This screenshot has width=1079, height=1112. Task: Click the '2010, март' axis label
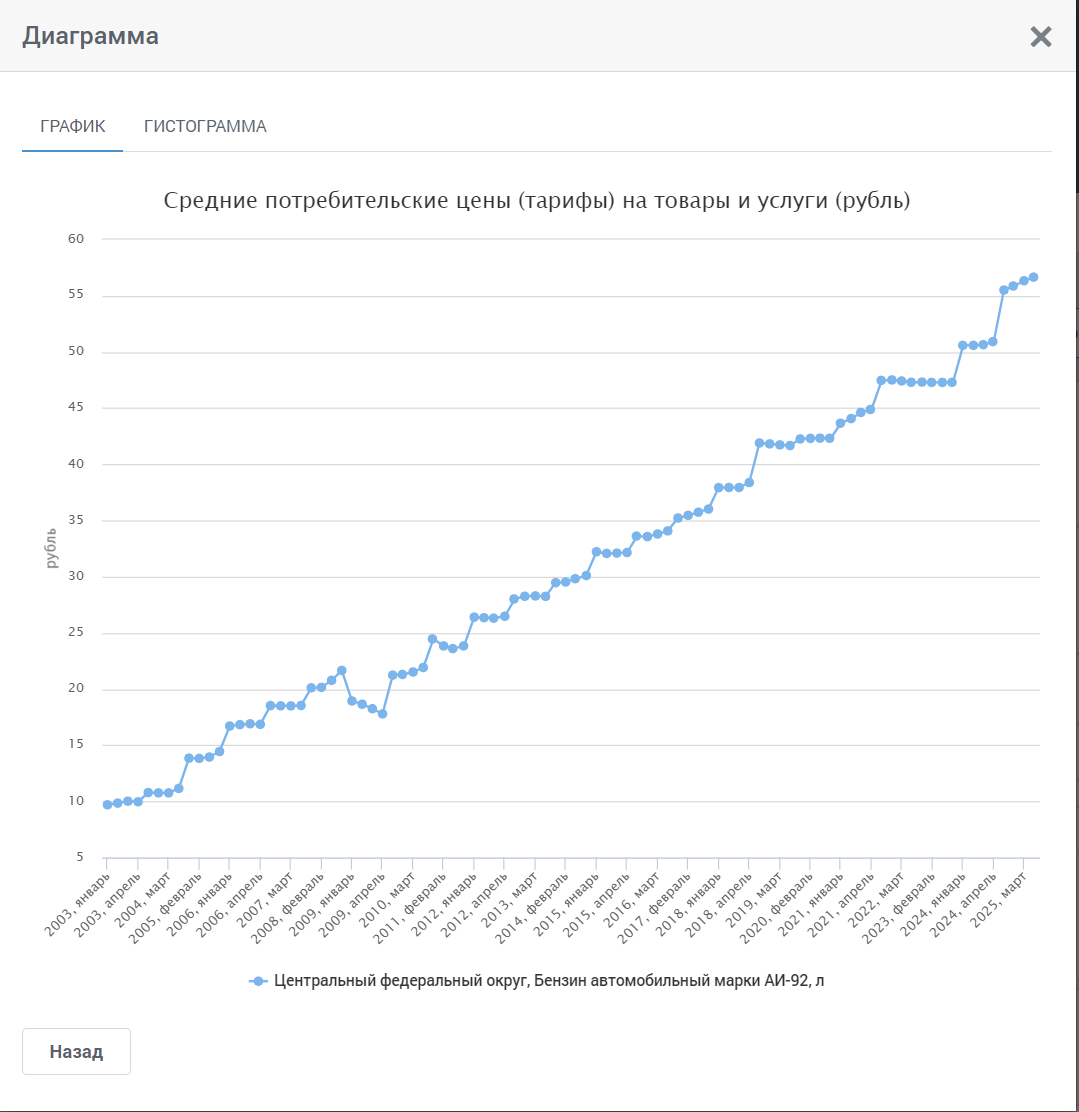pos(386,899)
